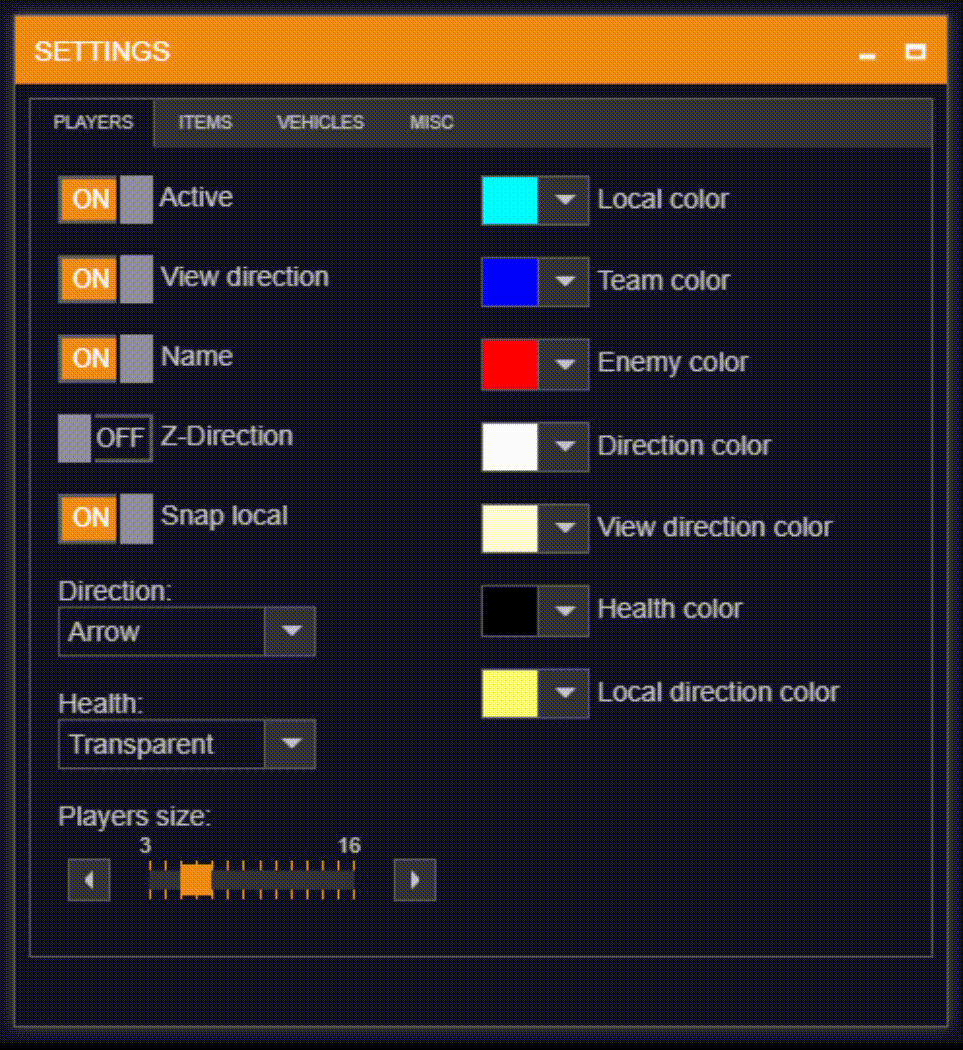The width and height of the screenshot is (963, 1050).
Task: Toggle the View direction switch
Action: 106,279
